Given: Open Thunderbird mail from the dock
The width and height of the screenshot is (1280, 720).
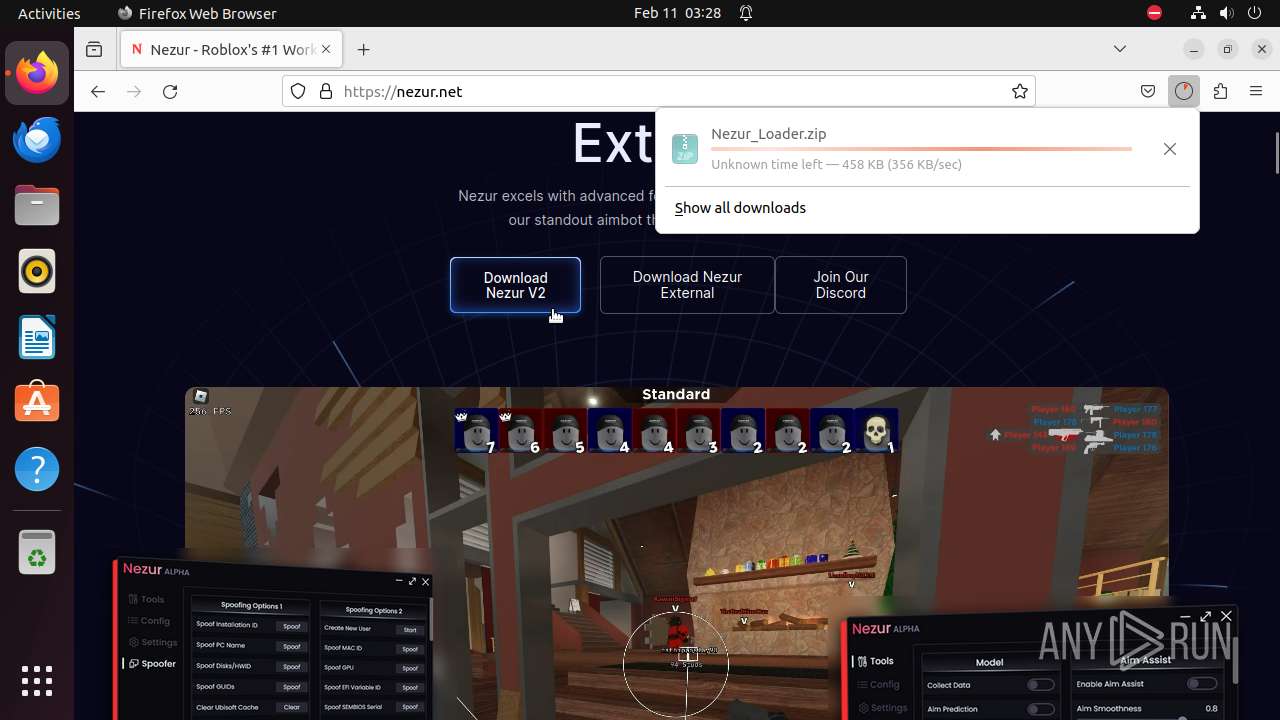Looking at the screenshot, I should point(37,139).
